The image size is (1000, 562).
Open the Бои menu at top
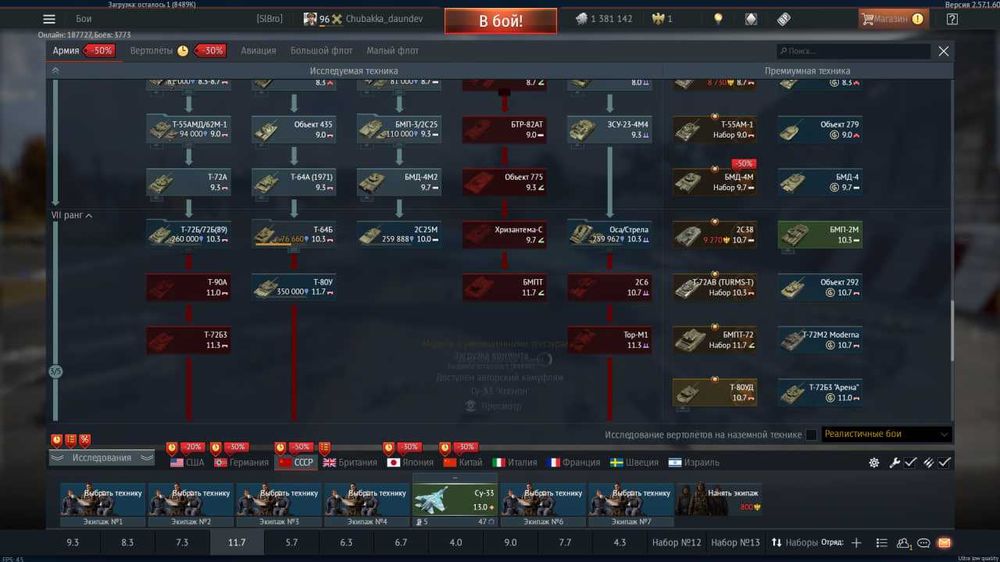point(84,19)
